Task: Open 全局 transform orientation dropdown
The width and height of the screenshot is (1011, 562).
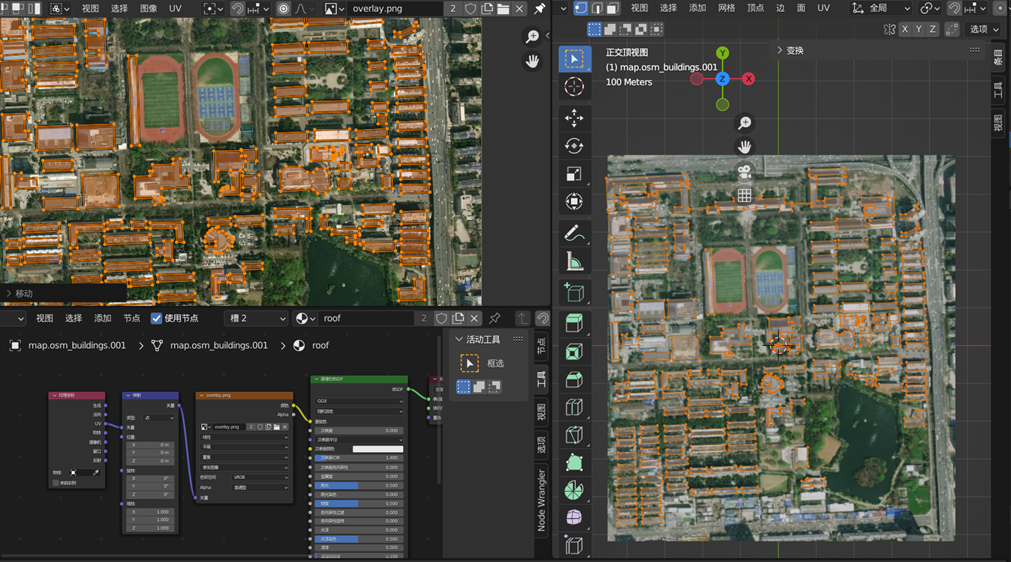Action: pos(881,8)
